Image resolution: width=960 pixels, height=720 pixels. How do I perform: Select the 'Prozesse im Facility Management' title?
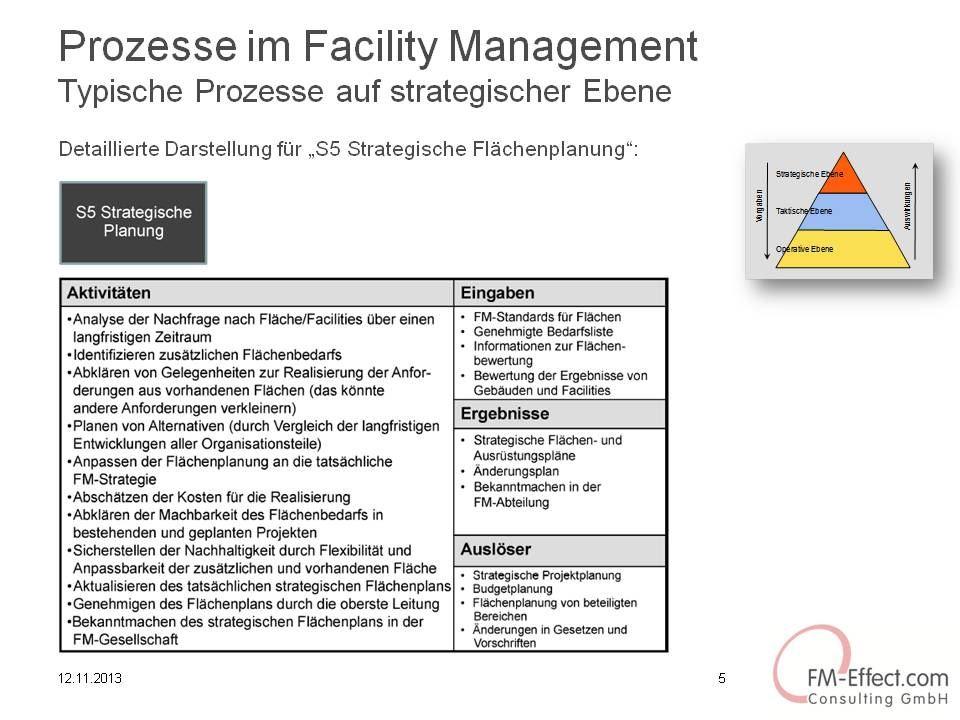pyautogui.click(x=378, y=46)
